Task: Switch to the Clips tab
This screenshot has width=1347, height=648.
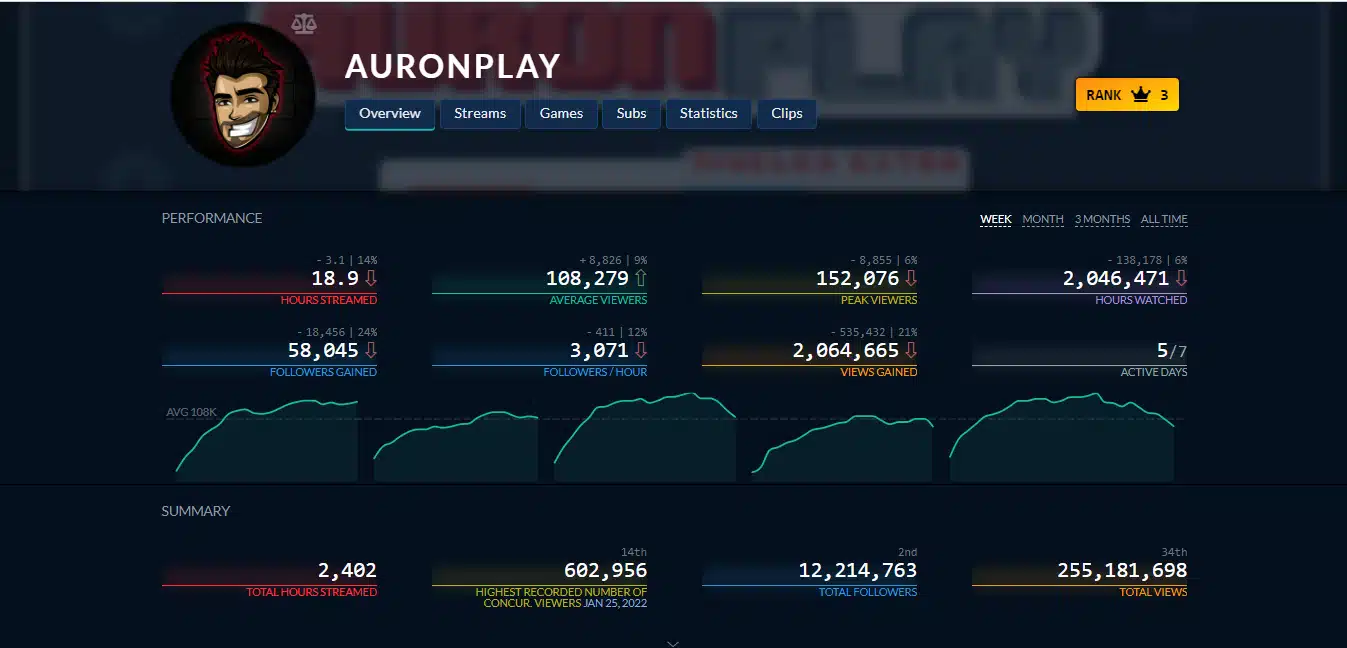Action: [787, 114]
